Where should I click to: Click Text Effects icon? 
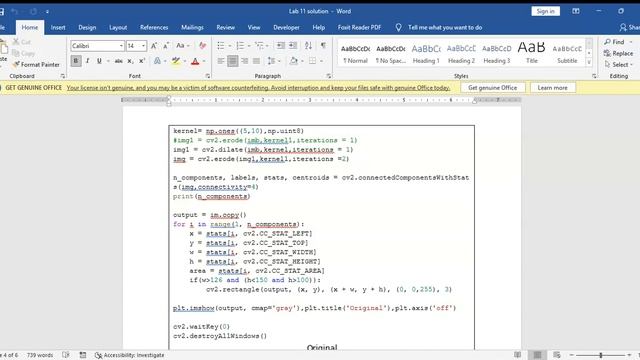tap(157, 61)
